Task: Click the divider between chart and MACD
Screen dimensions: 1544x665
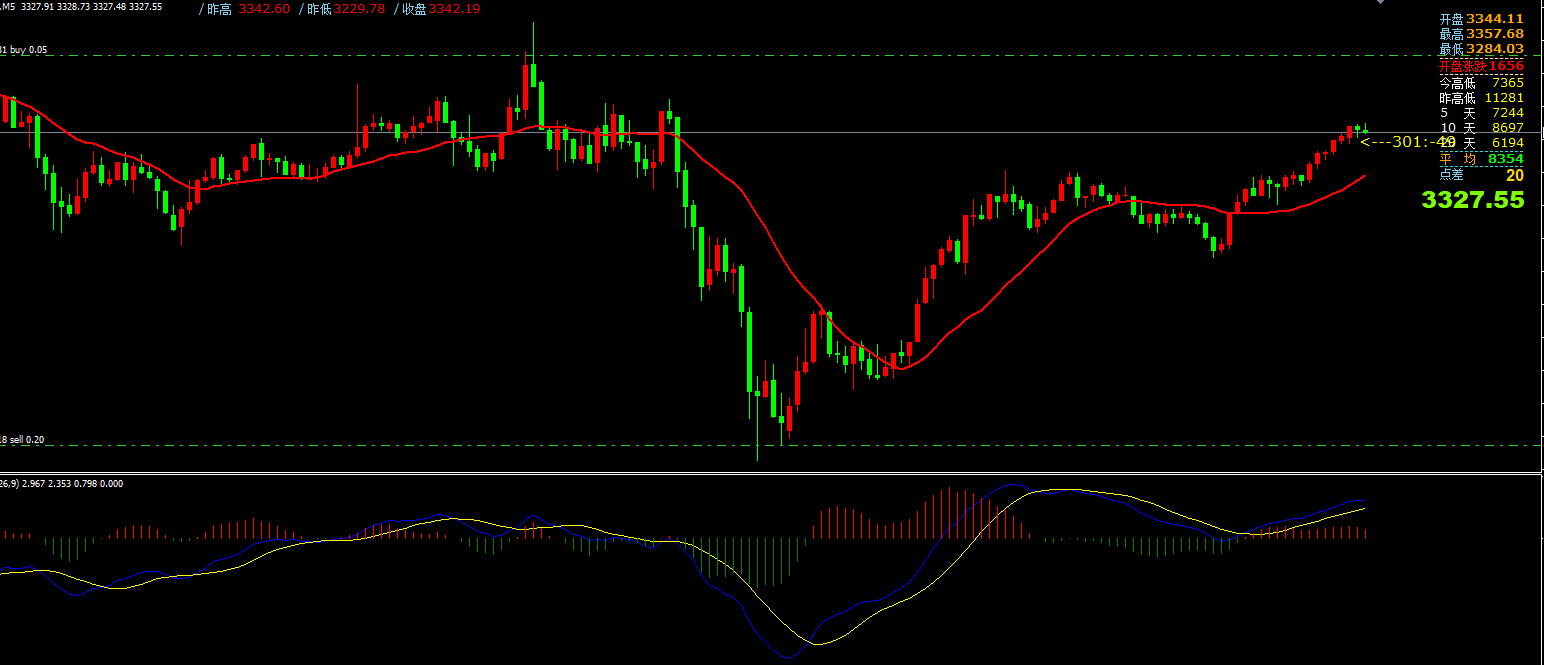Action: 770,473
